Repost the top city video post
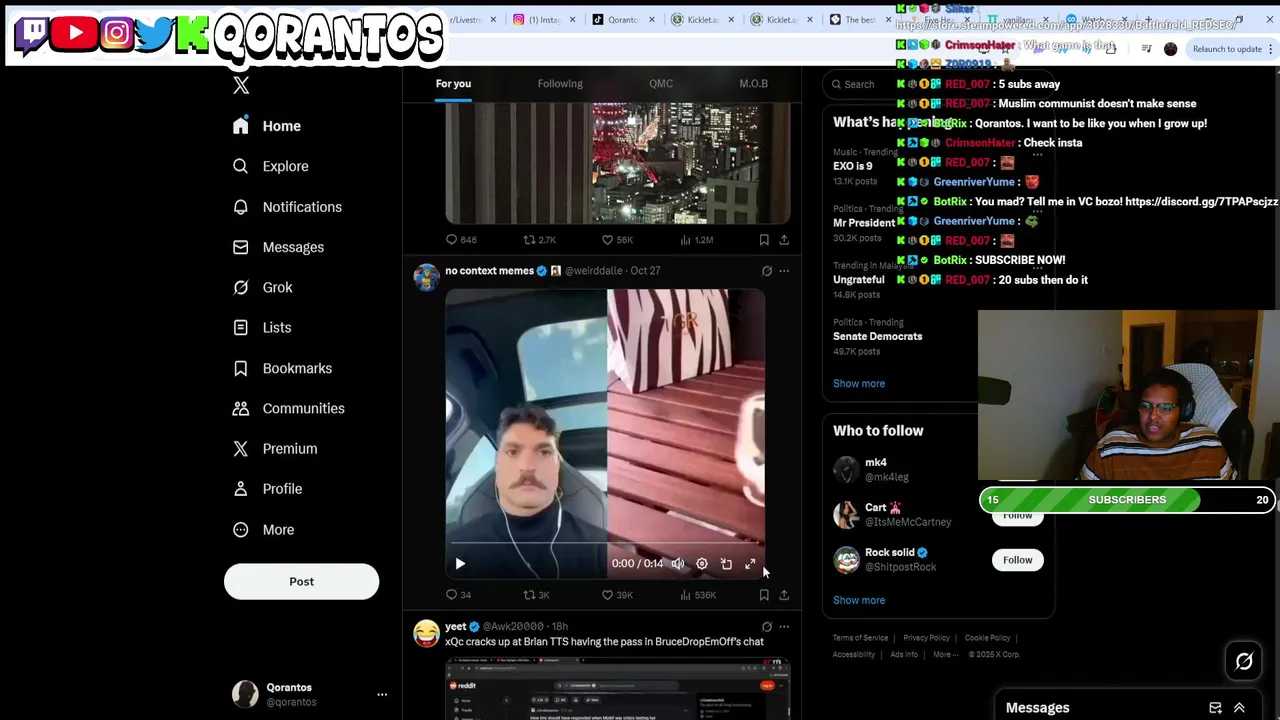 [x=539, y=240]
